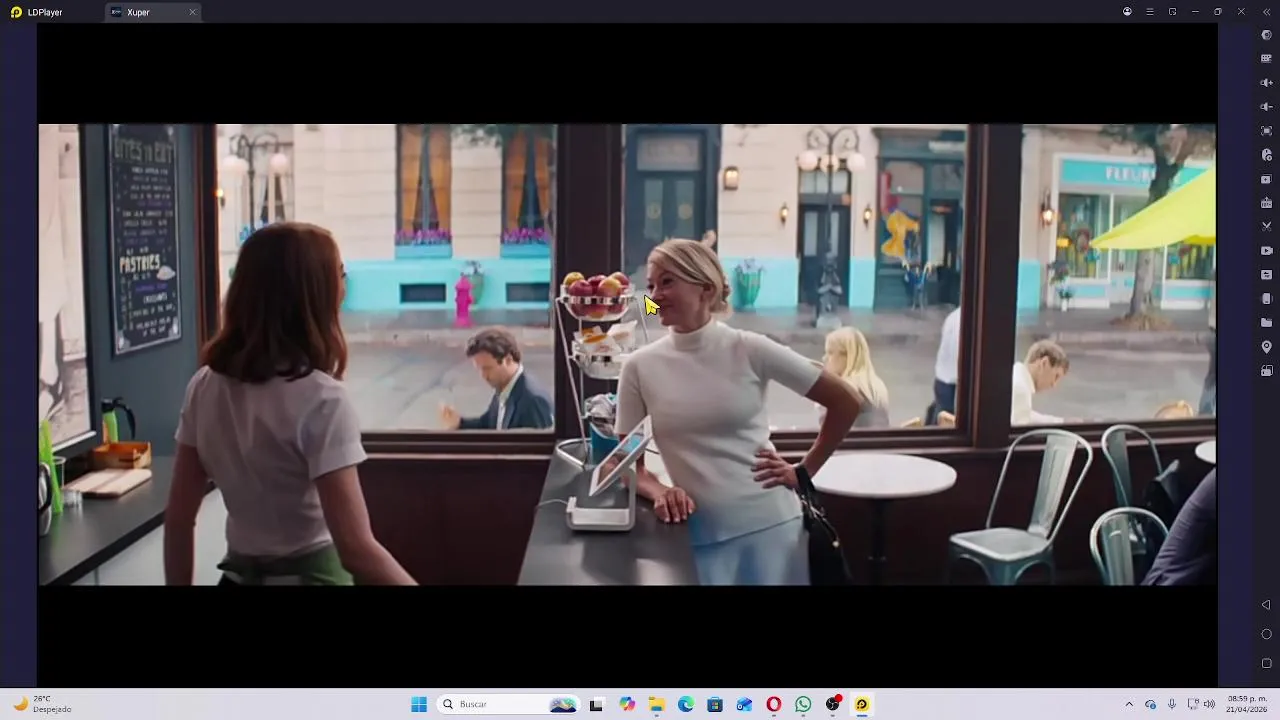Open Microsoft Store from the taskbar
Image resolution: width=1280 pixels, height=720 pixels.
click(x=715, y=704)
